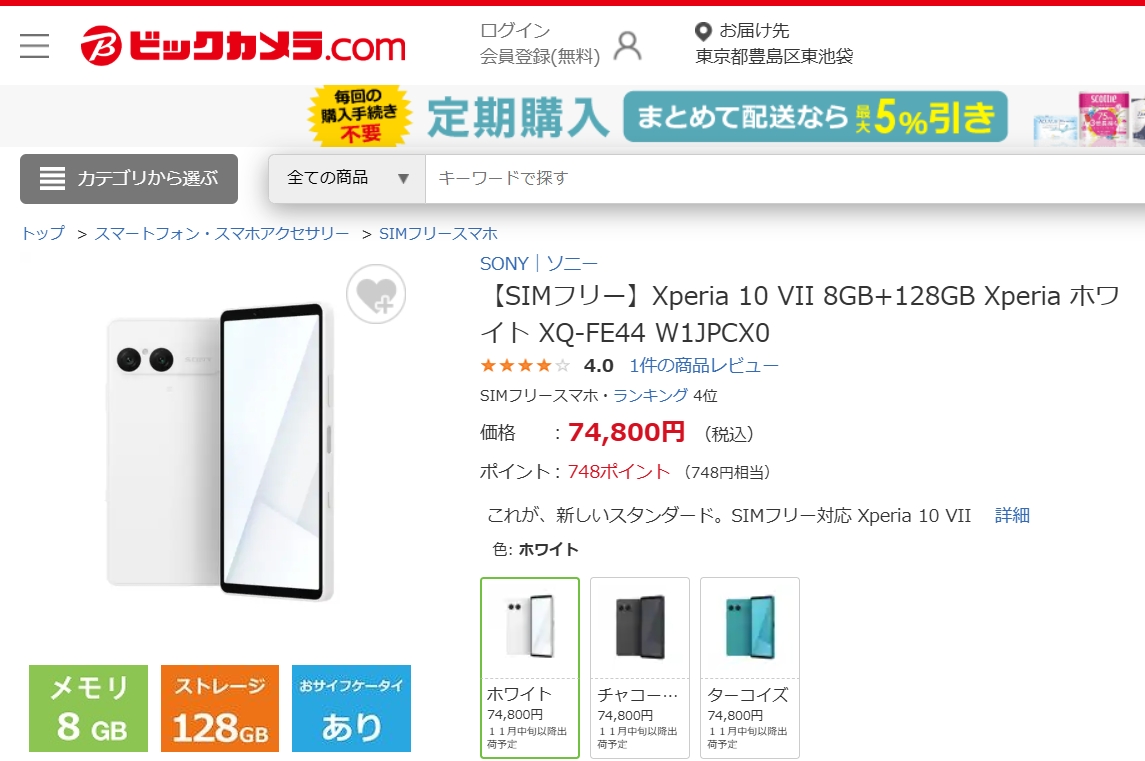Open the 1件の商品レビュー link

point(704,365)
